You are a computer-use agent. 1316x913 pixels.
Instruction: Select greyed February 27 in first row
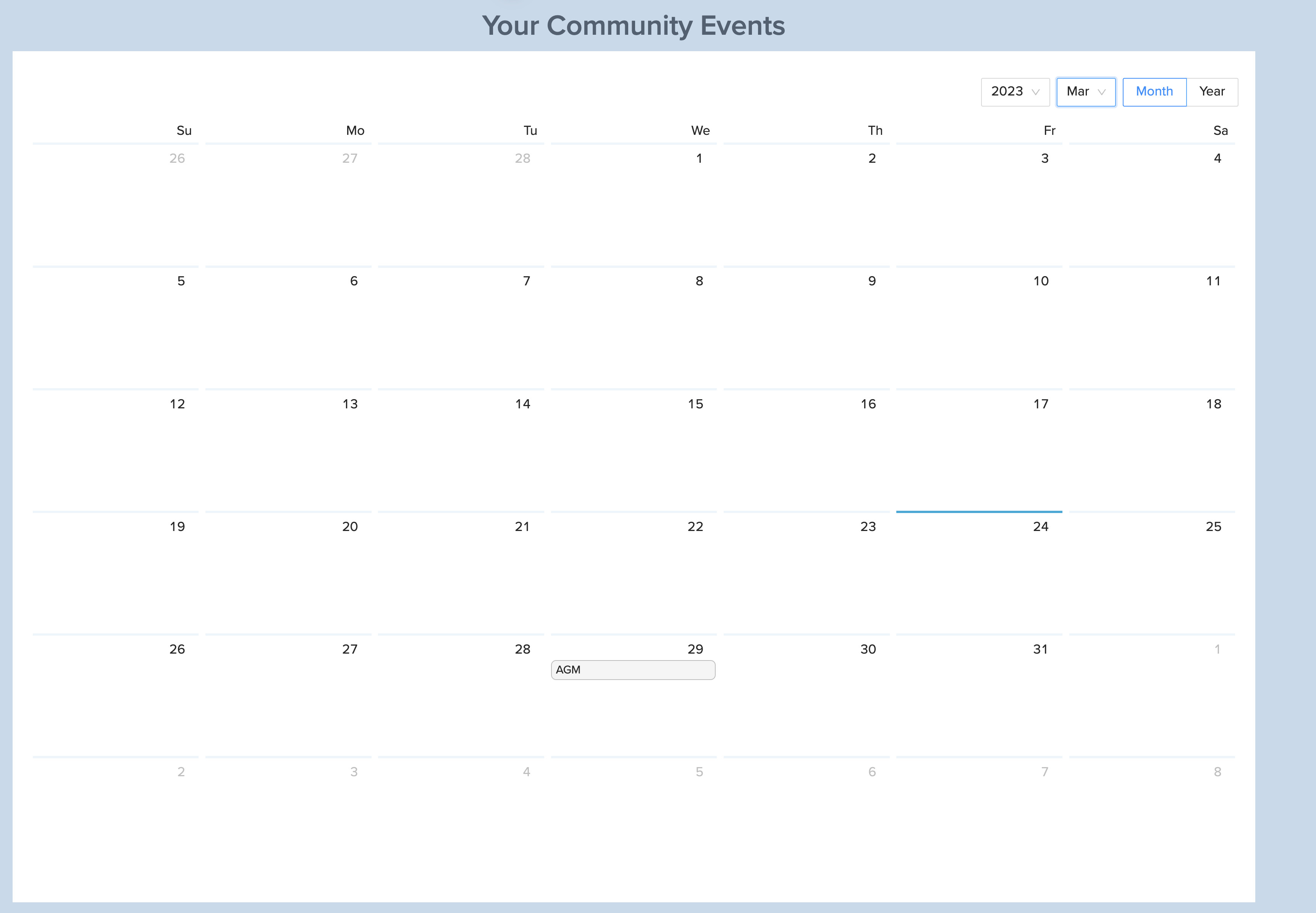click(x=288, y=204)
